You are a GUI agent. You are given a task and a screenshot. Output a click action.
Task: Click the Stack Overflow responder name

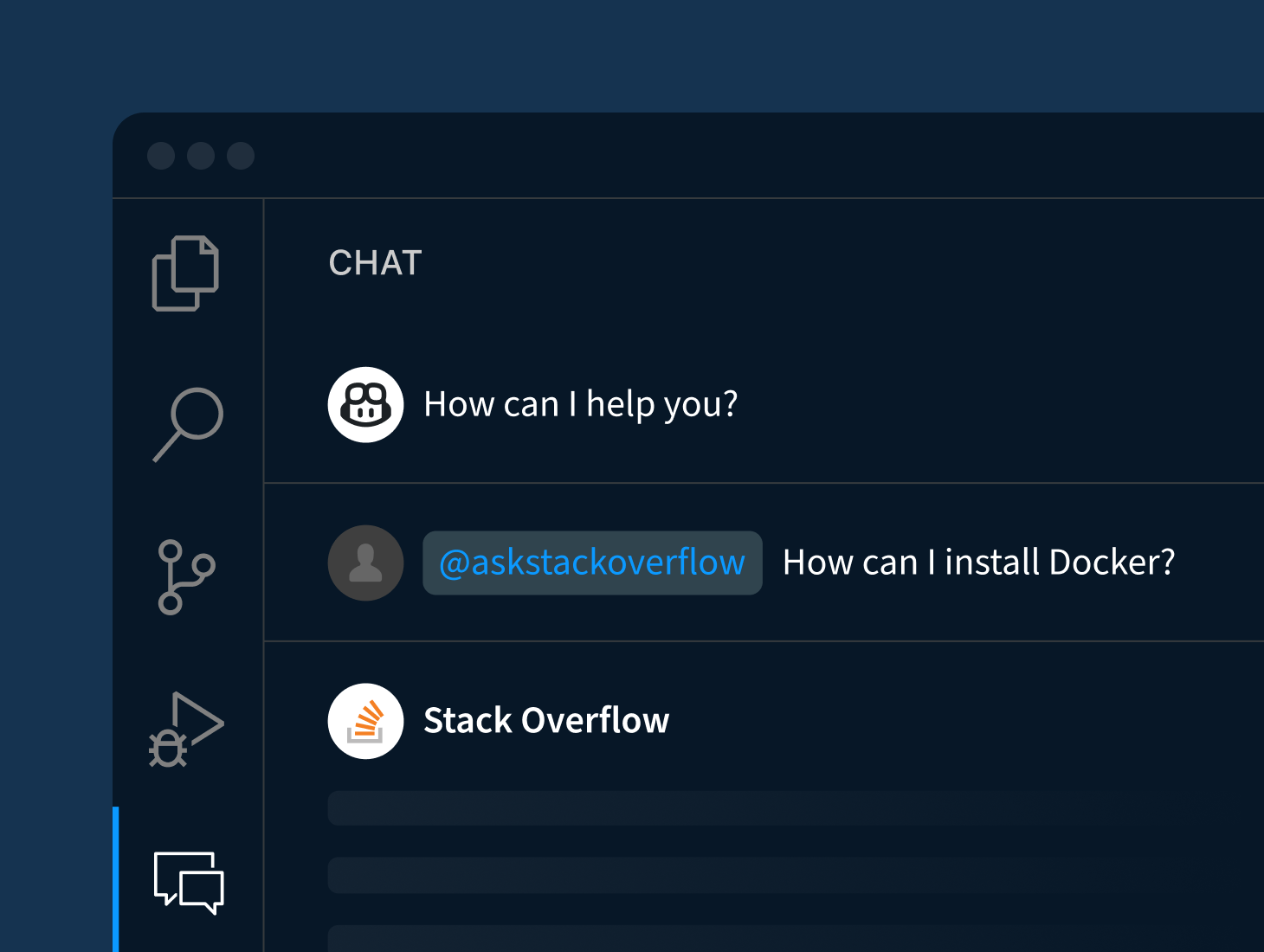point(546,721)
